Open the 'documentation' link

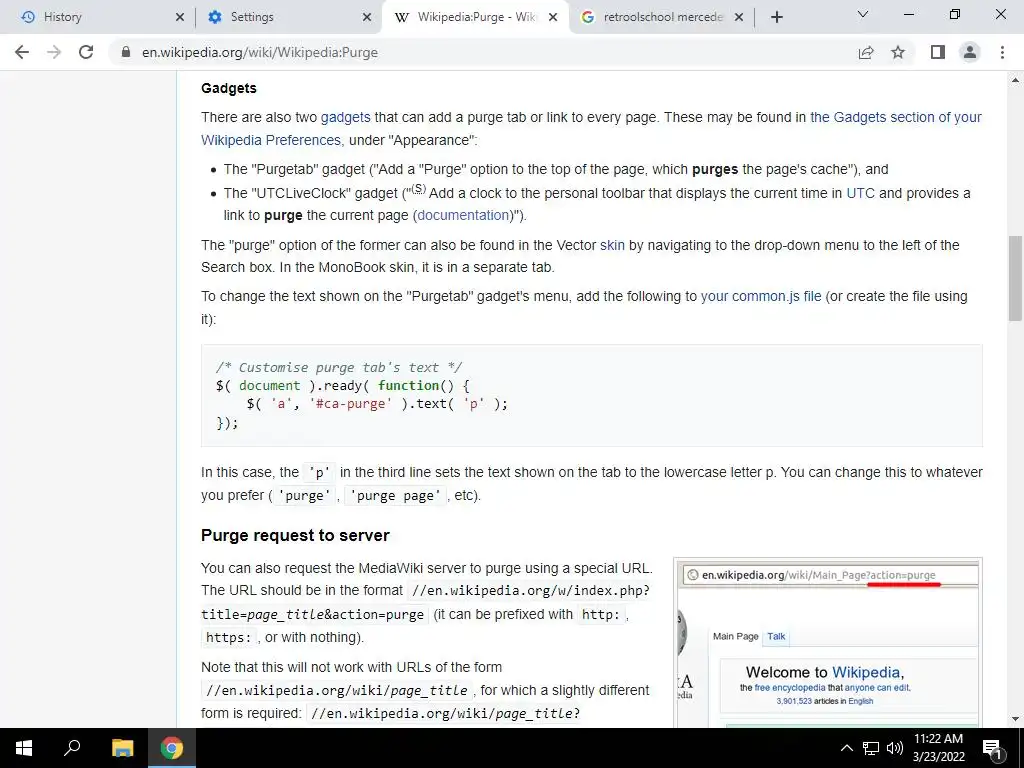(464, 215)
